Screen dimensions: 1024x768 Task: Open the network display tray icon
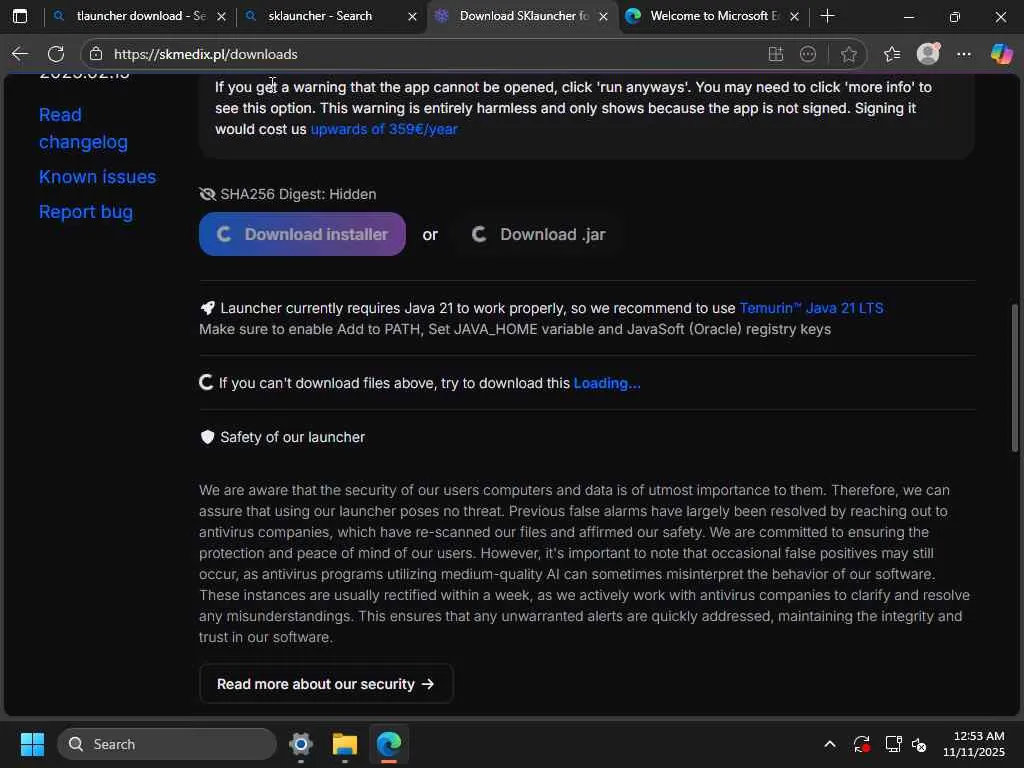893,744
